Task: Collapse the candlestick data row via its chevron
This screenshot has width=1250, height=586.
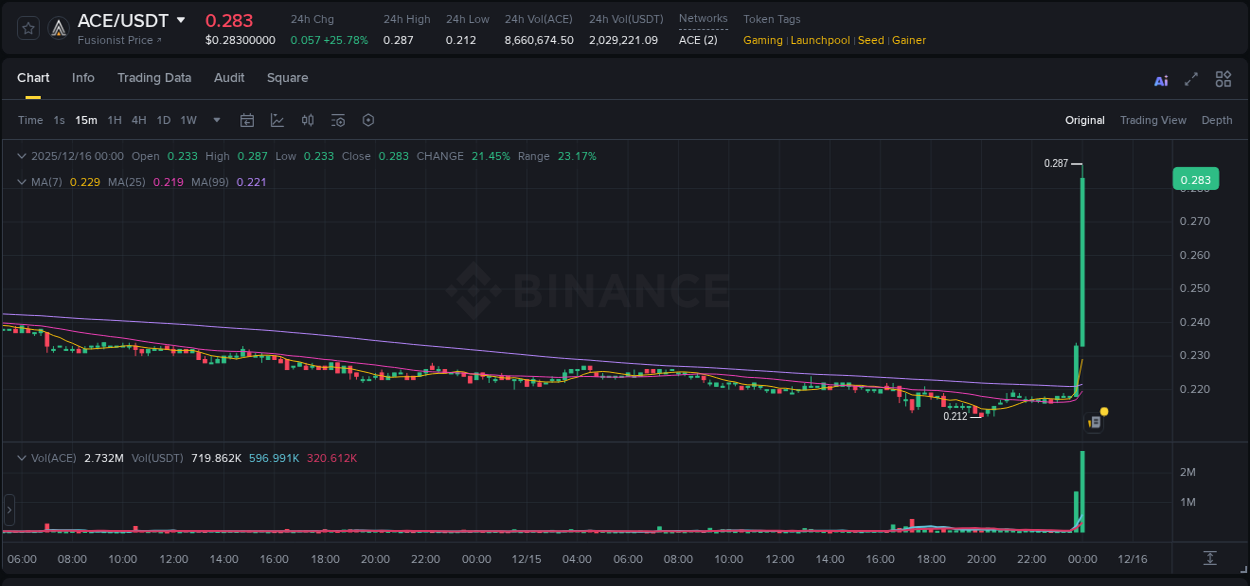Action: coord(21,156)
